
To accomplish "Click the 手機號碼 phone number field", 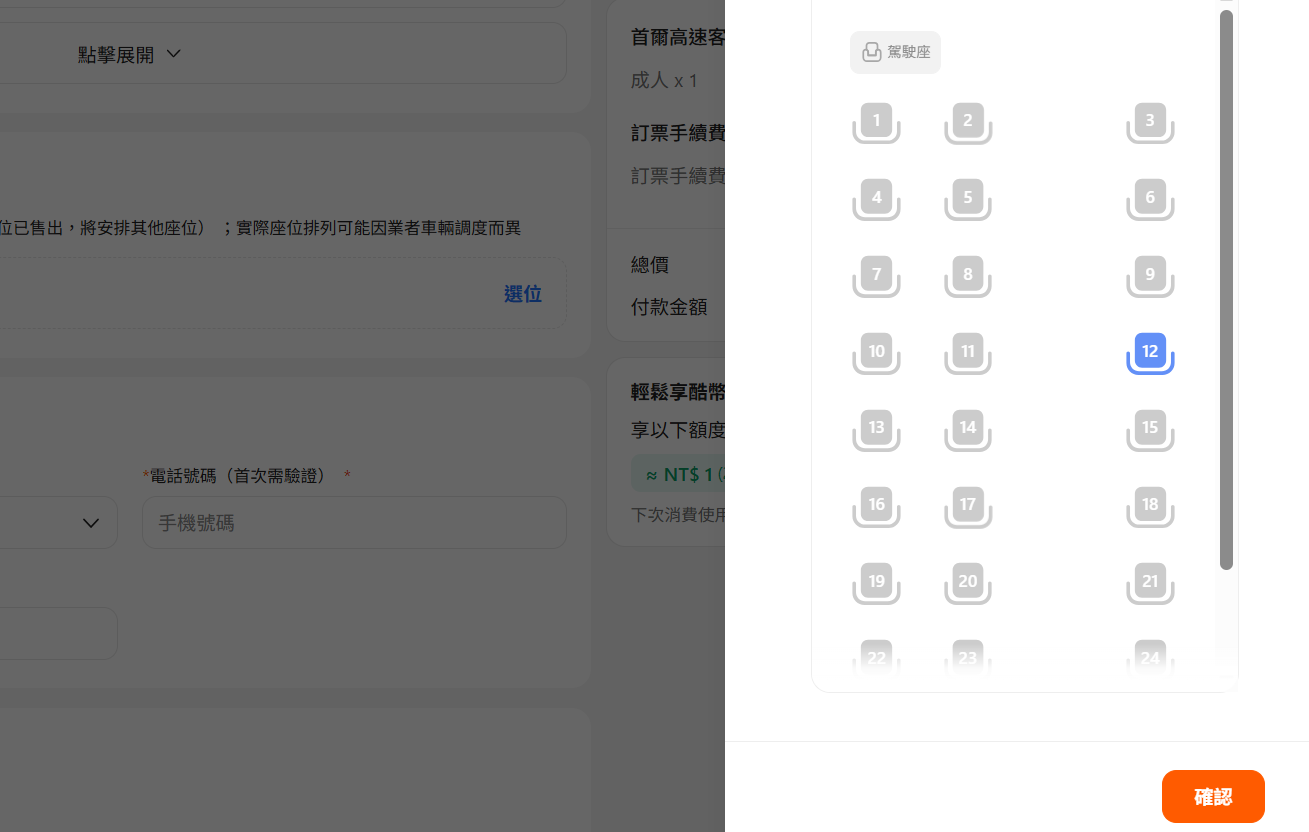I will (354, 522).
